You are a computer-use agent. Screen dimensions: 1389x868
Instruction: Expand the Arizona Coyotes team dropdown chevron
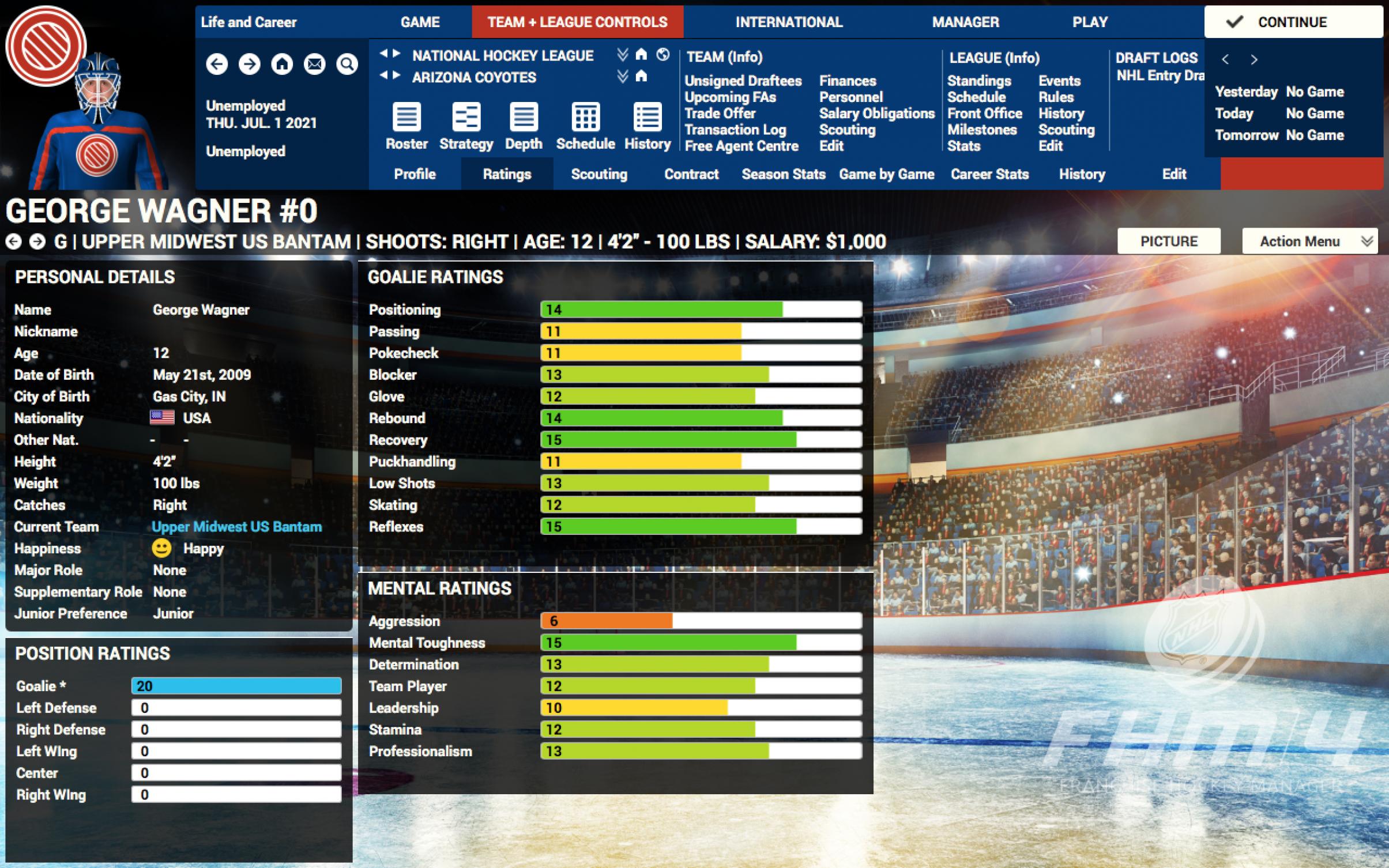[622, 76]
